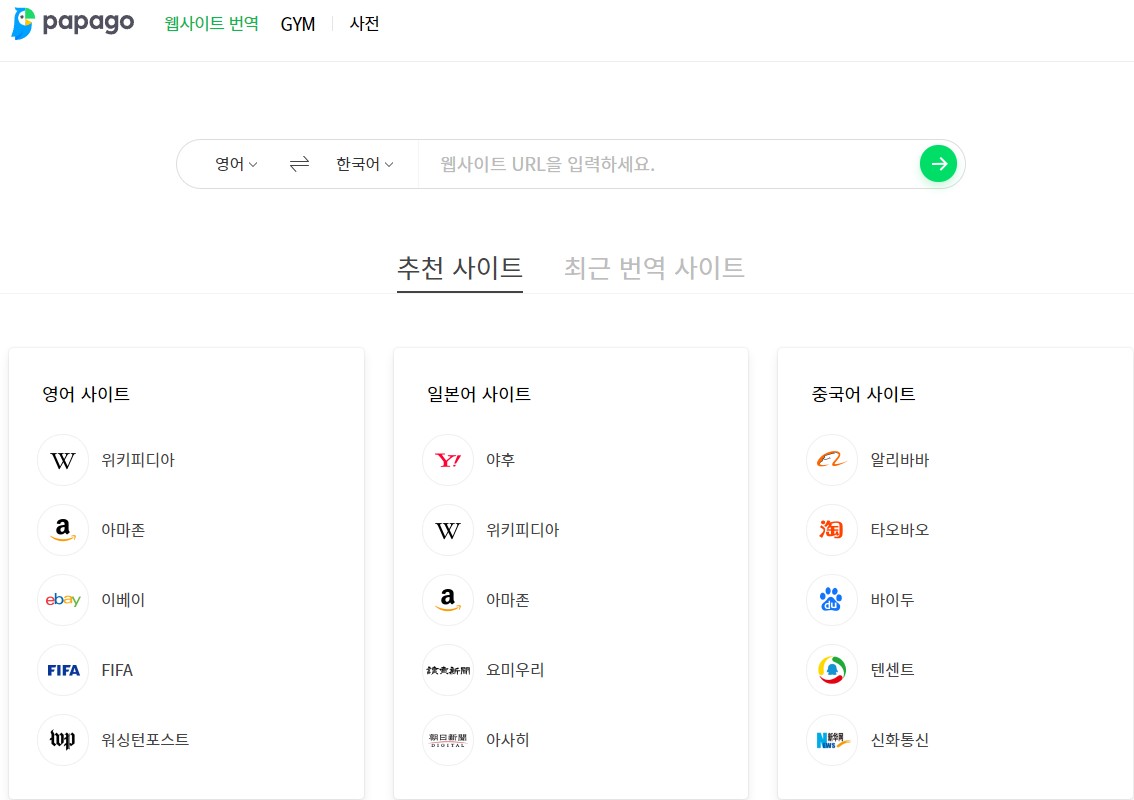Screen dimensions: 1134x800
Task: Swap languages with the double-arrow icon
Action: pos(299,164)
